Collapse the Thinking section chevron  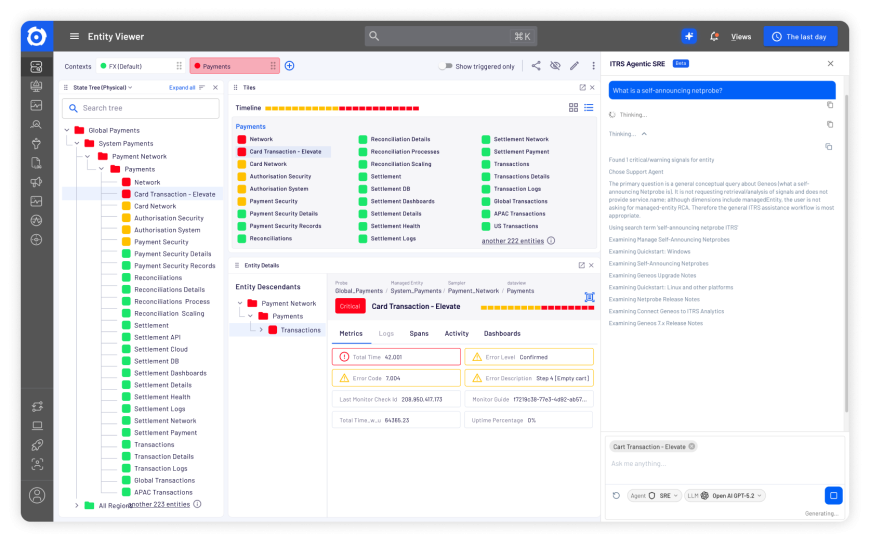(x=644, y=134)
